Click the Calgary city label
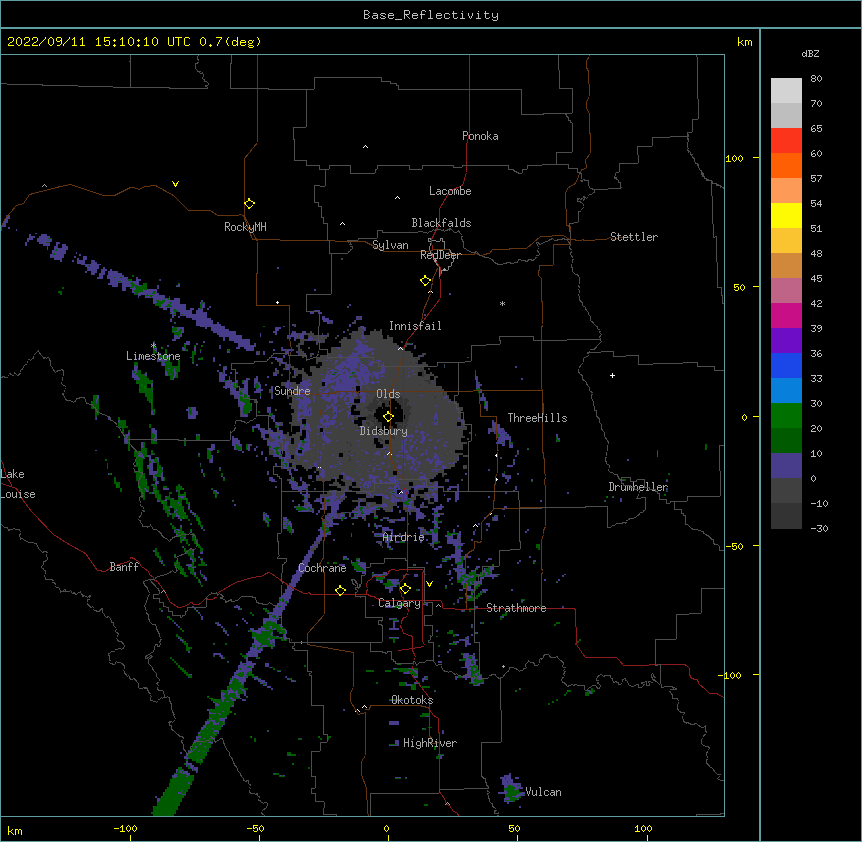The width and height of the screenshot is (862, 842). pyautogui.click(x=399, y=603)
